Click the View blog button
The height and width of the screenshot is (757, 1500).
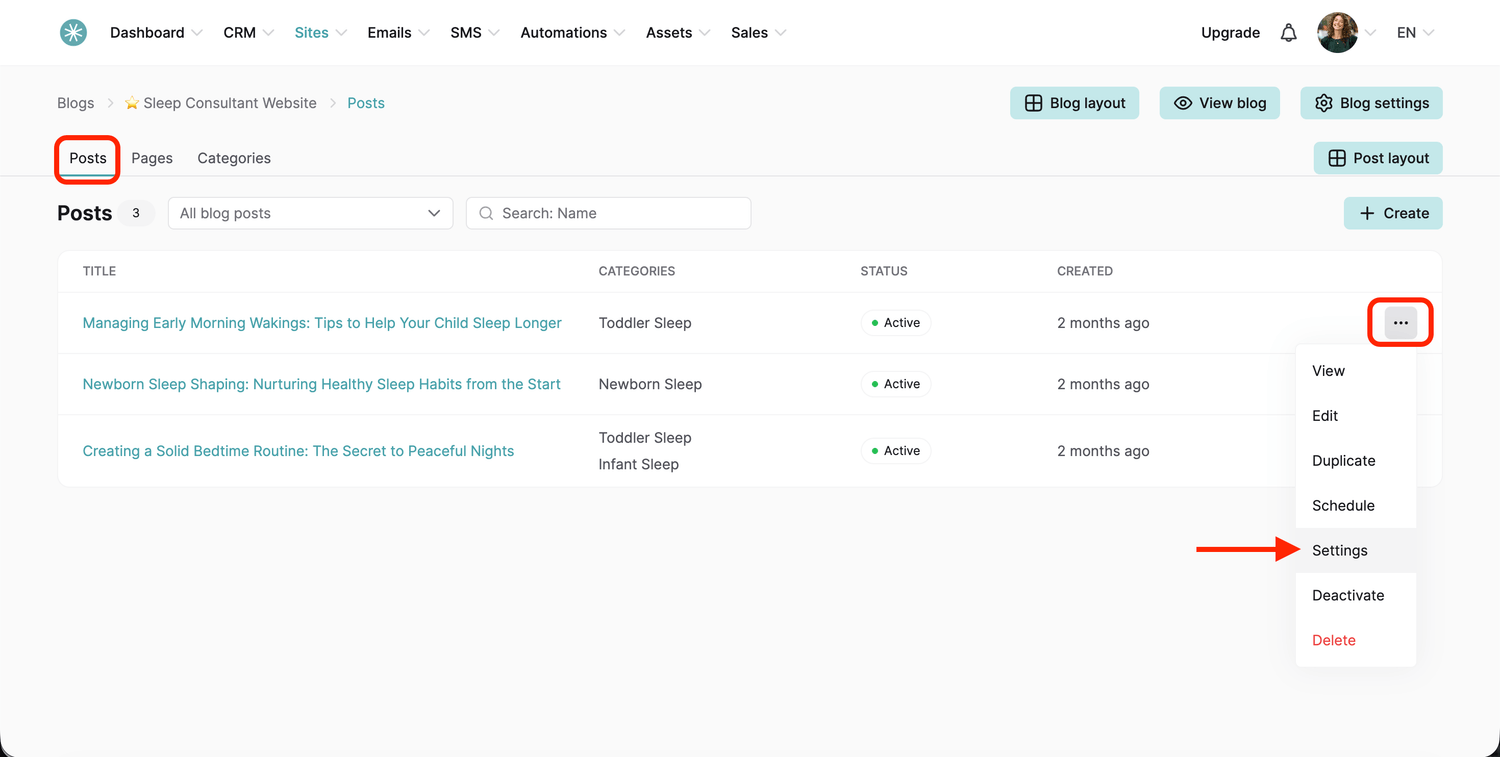1219,103
